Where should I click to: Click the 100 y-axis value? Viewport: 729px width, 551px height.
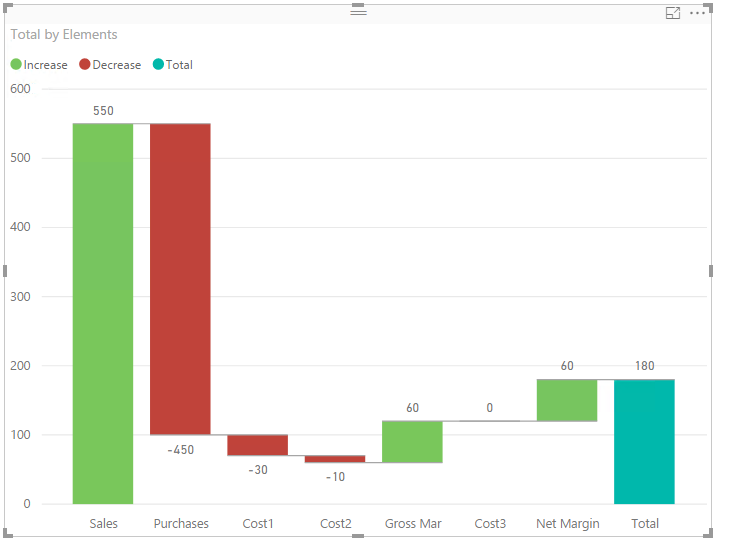coord(20,435)
